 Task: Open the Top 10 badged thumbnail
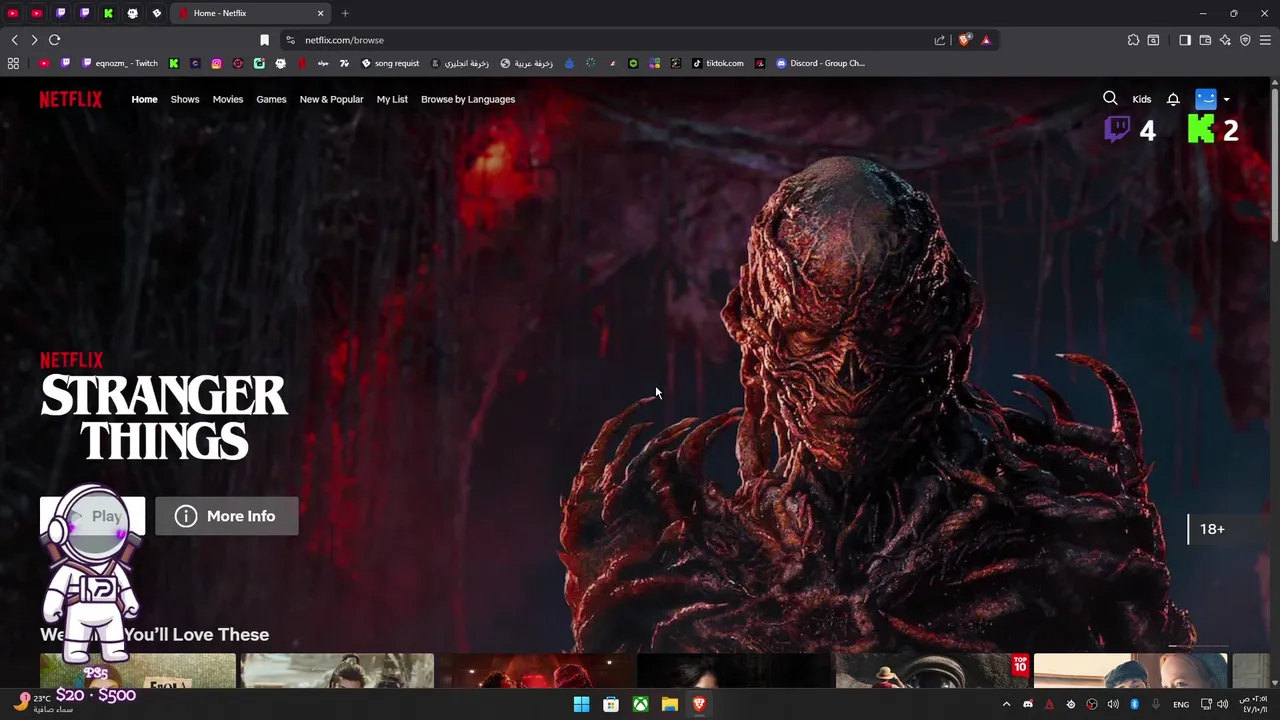point(932,671)
